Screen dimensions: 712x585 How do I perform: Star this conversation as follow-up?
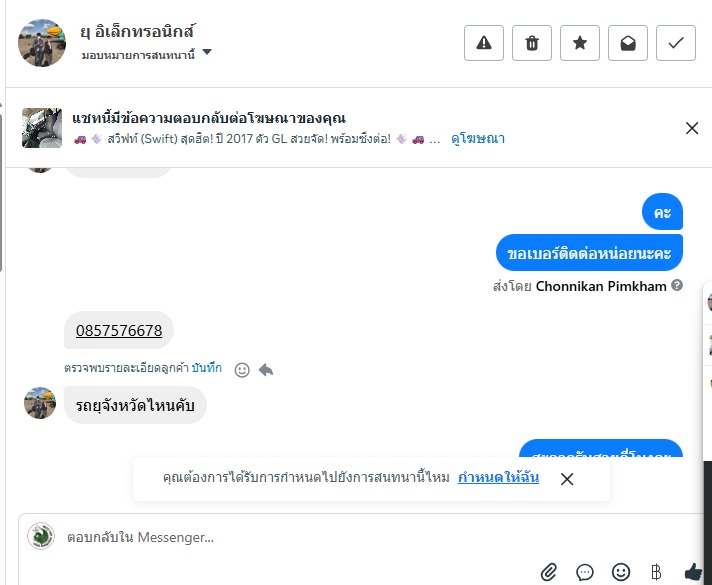tap(580, 43)
